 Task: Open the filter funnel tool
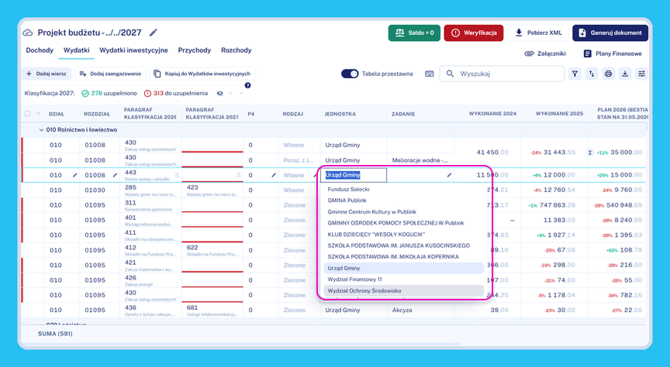point(575,74)
